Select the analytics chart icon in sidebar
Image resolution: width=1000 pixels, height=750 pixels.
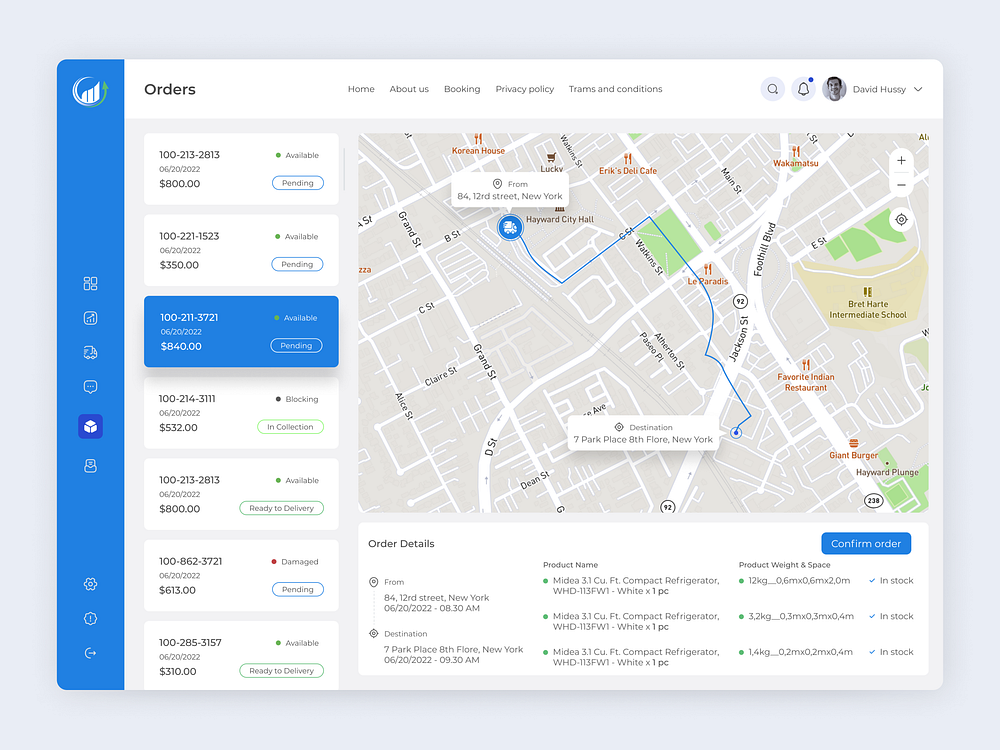coord(90,317)
